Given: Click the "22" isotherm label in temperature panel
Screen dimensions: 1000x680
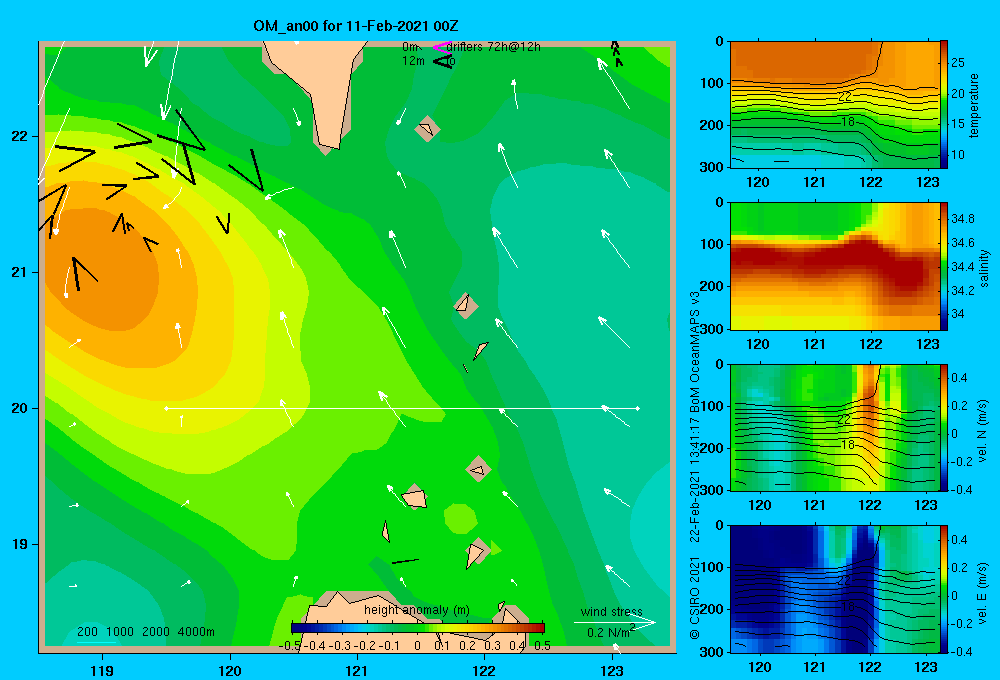Looking at the screenshot, I should [x=844, y=97].
